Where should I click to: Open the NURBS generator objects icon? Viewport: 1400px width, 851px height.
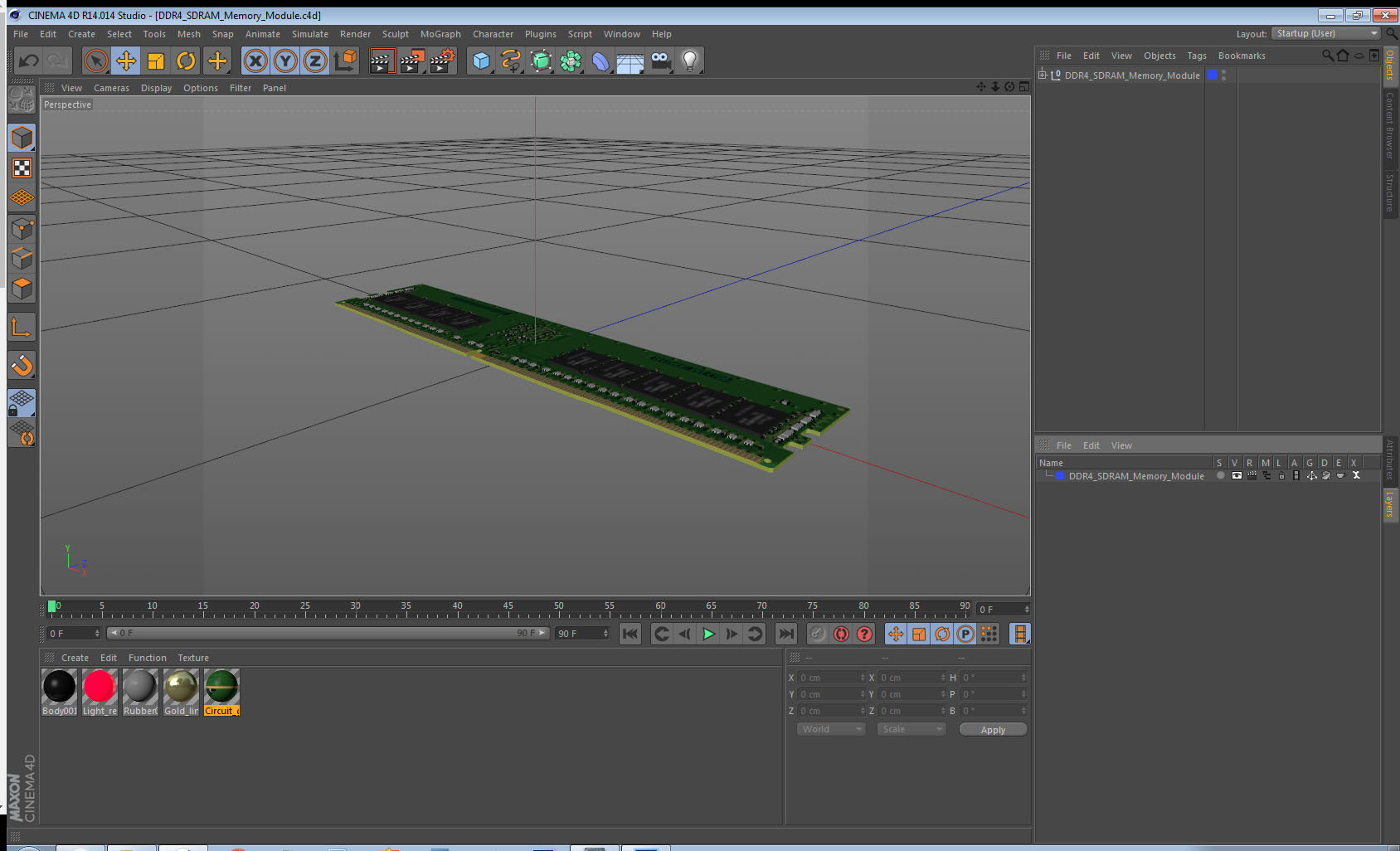point(541,61)
